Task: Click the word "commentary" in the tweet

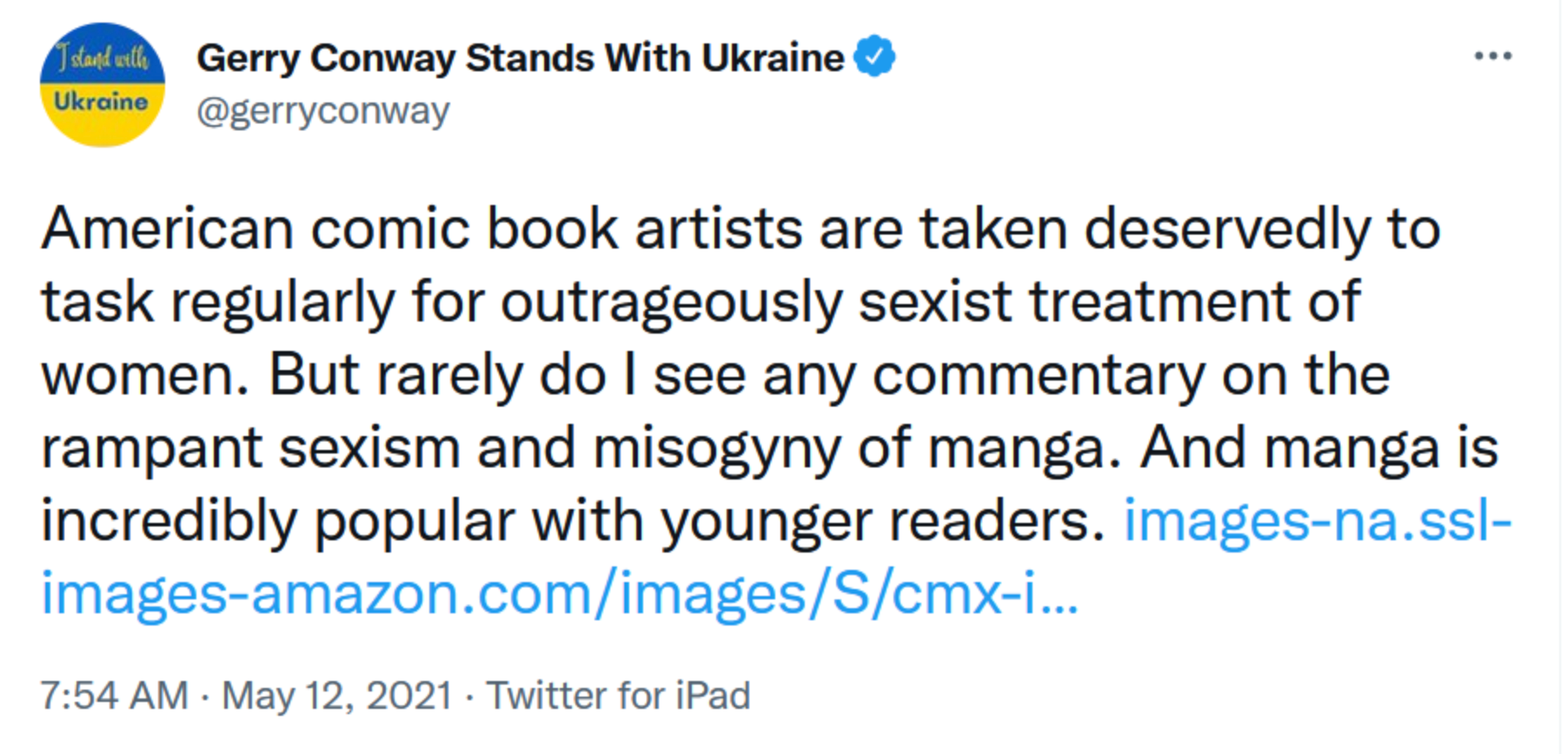Action: click(x=1039, y=375)
